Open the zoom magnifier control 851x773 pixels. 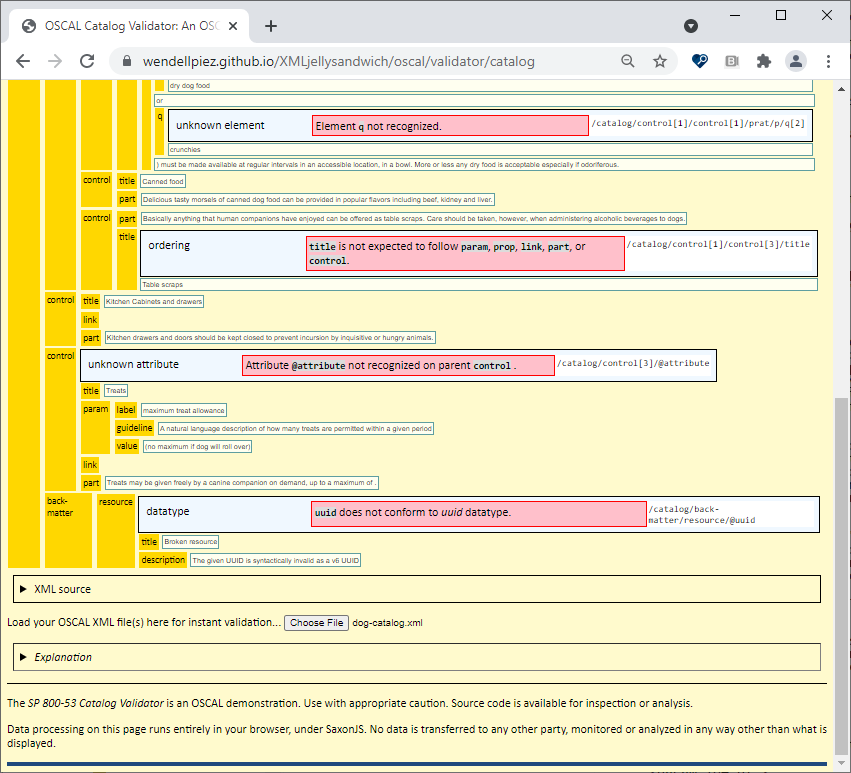click(x=627, y=61)
